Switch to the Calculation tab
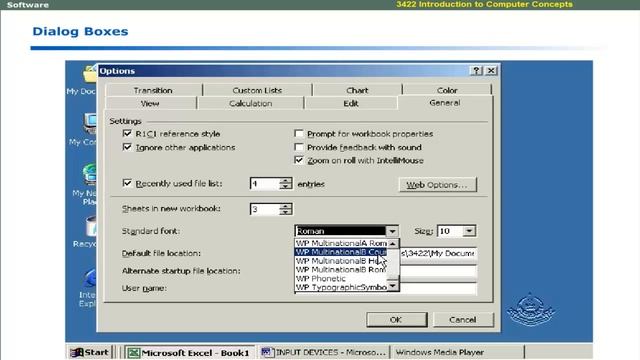 tap(251, 103)
